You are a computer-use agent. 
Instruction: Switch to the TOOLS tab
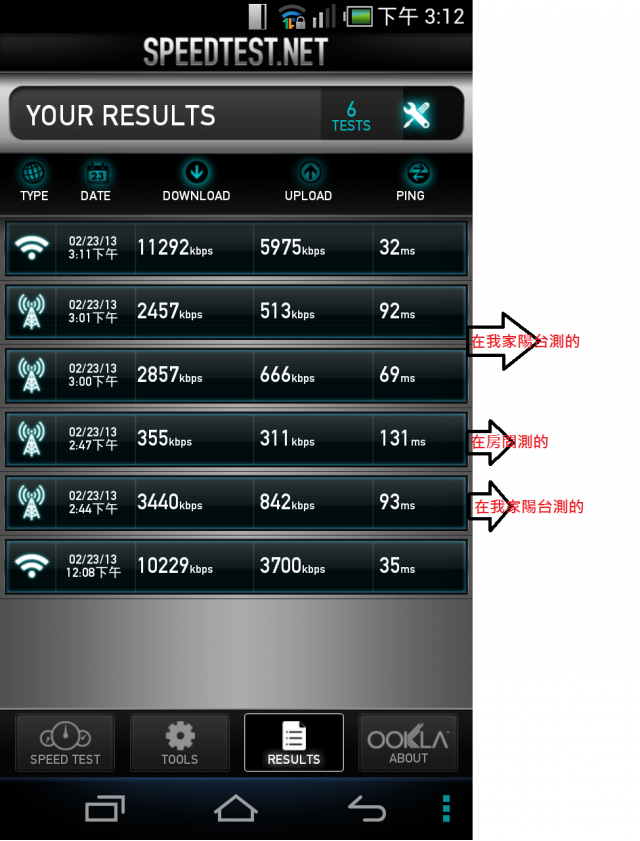180,743
